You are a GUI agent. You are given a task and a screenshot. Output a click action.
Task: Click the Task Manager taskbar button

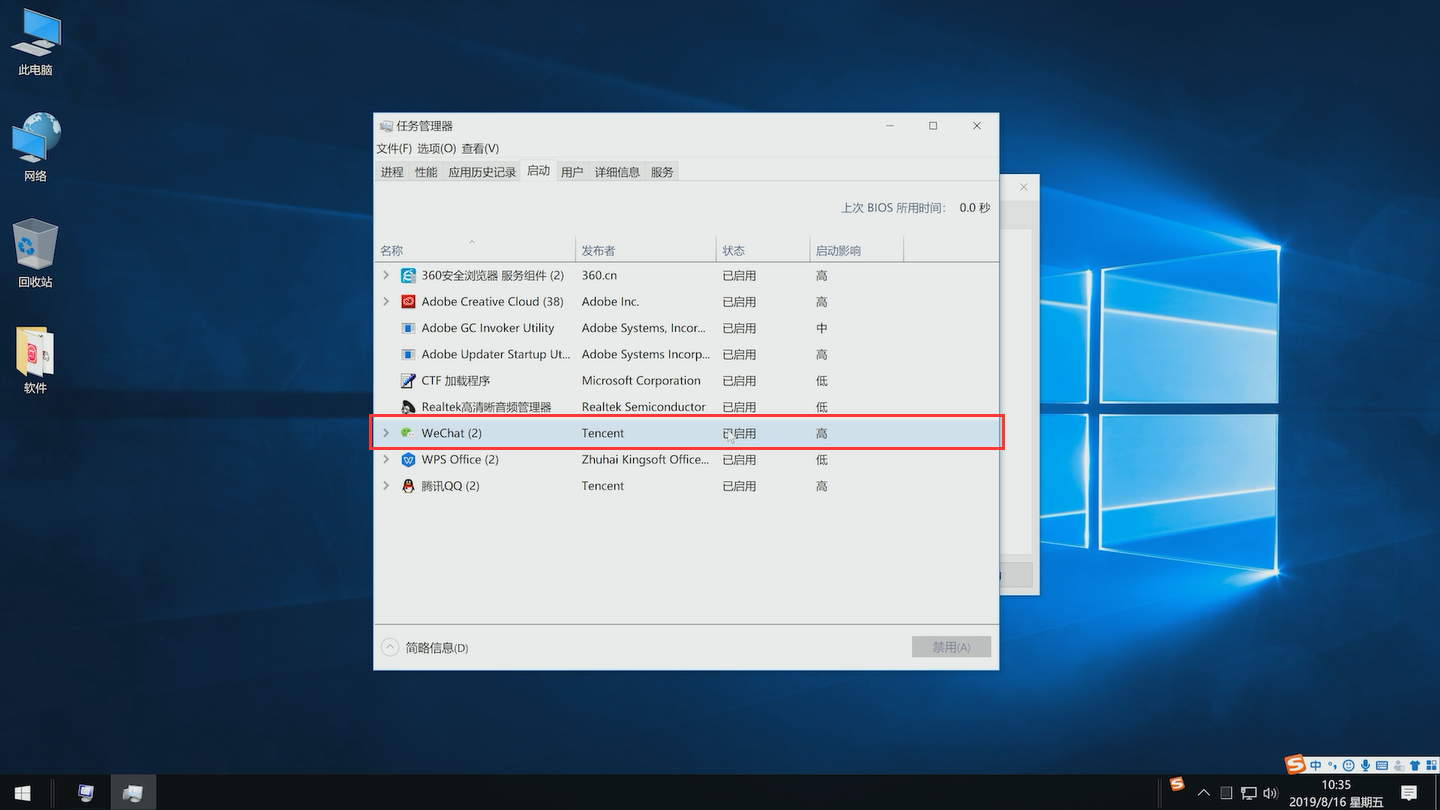point(133,793)
